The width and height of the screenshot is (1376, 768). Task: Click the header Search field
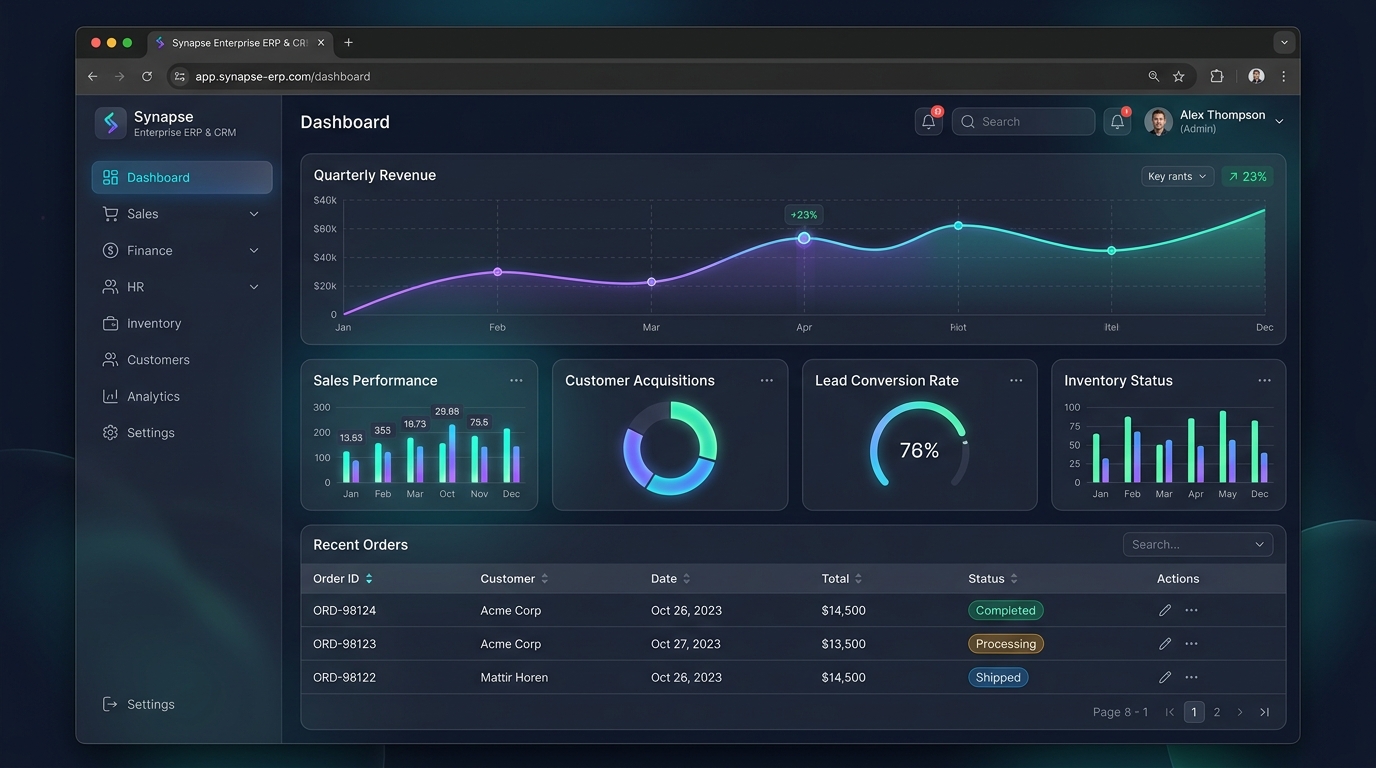1023,122
